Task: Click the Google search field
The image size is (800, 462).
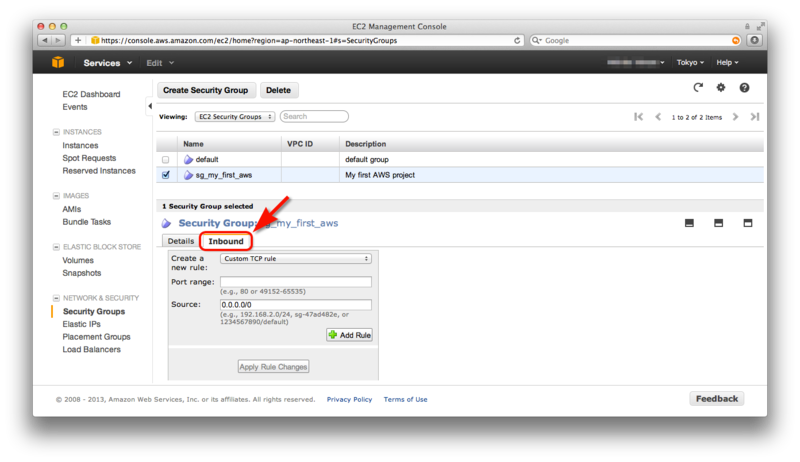Action: point(635,40)
